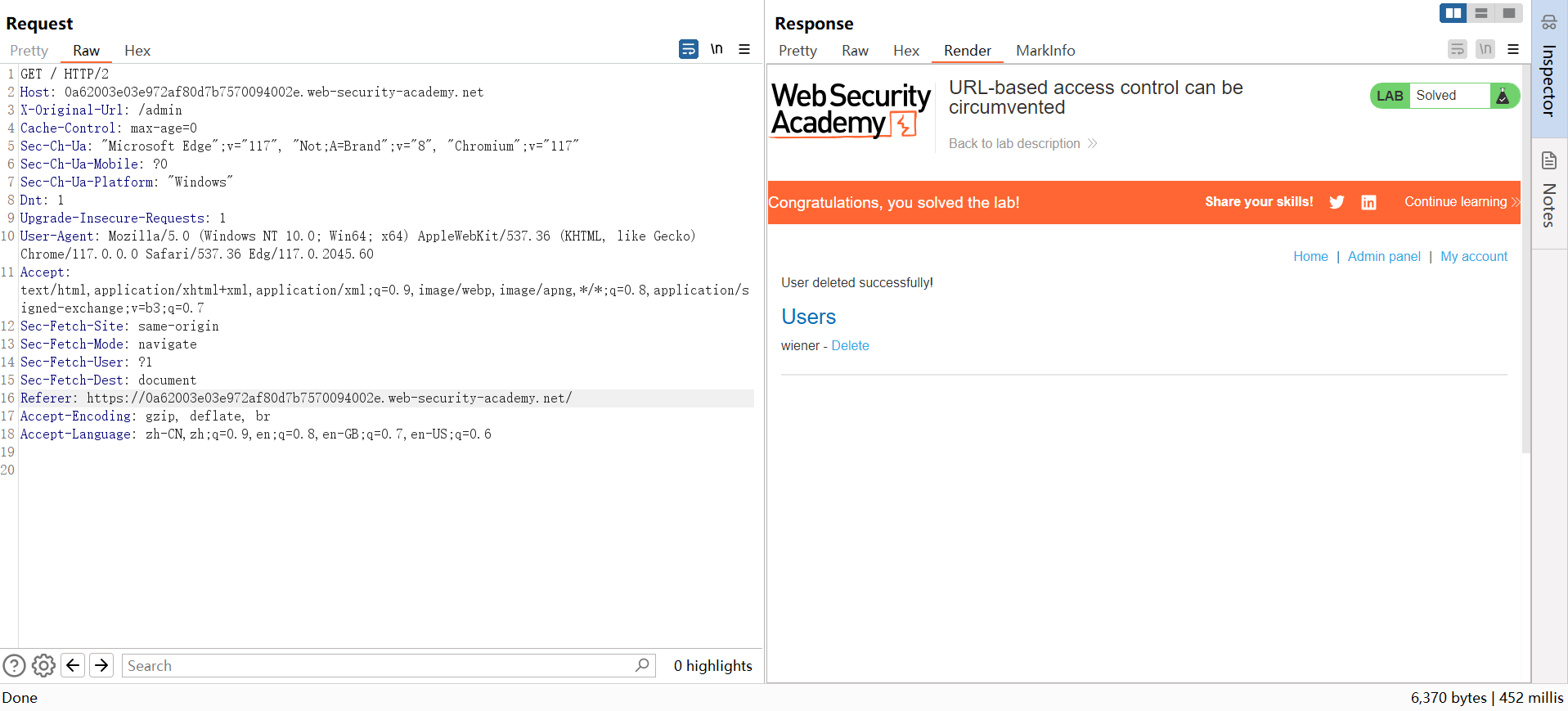Select top-bottom split layout icon

[x=1481, y=13]
